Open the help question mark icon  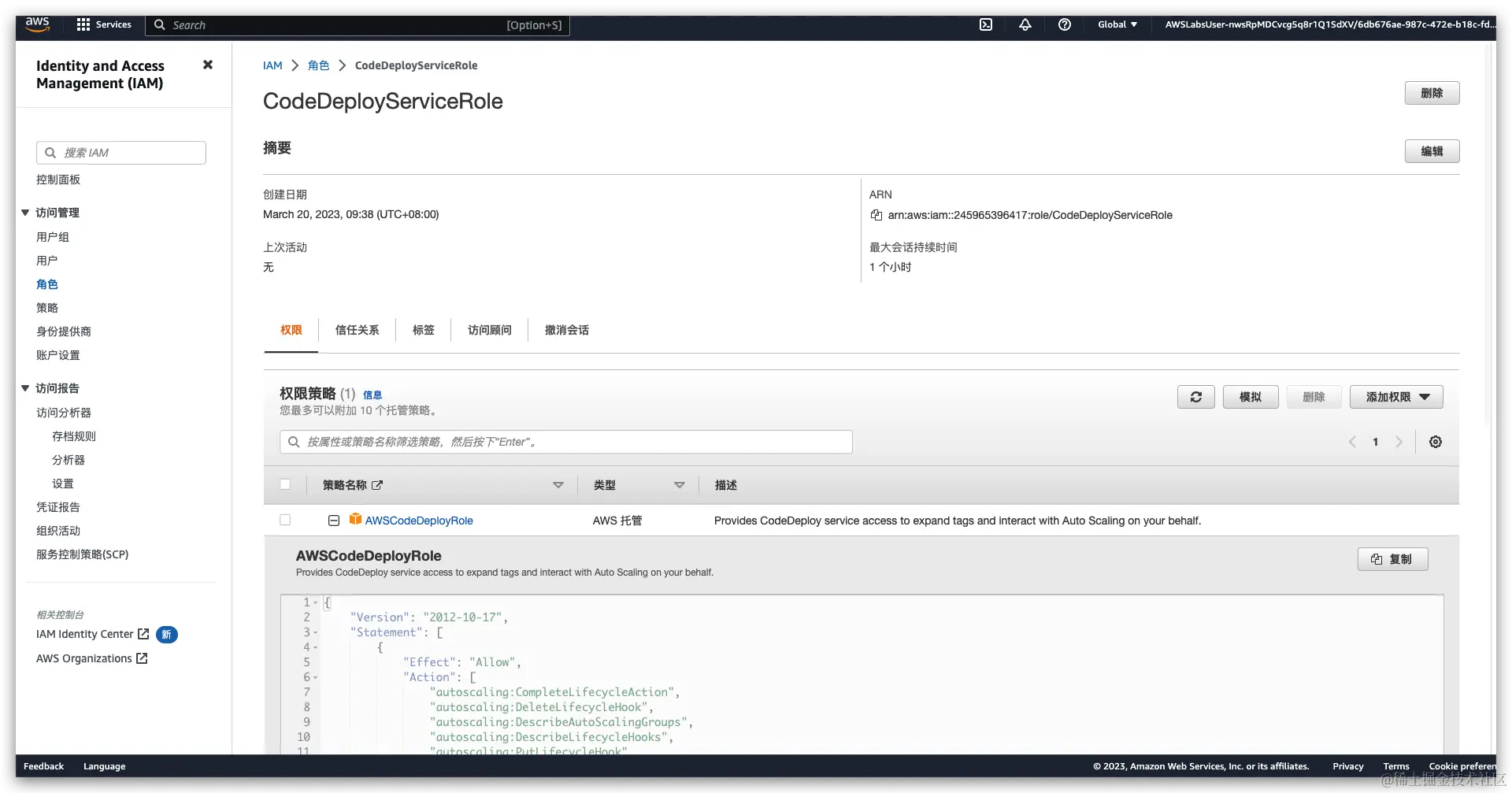(1065, 24)
